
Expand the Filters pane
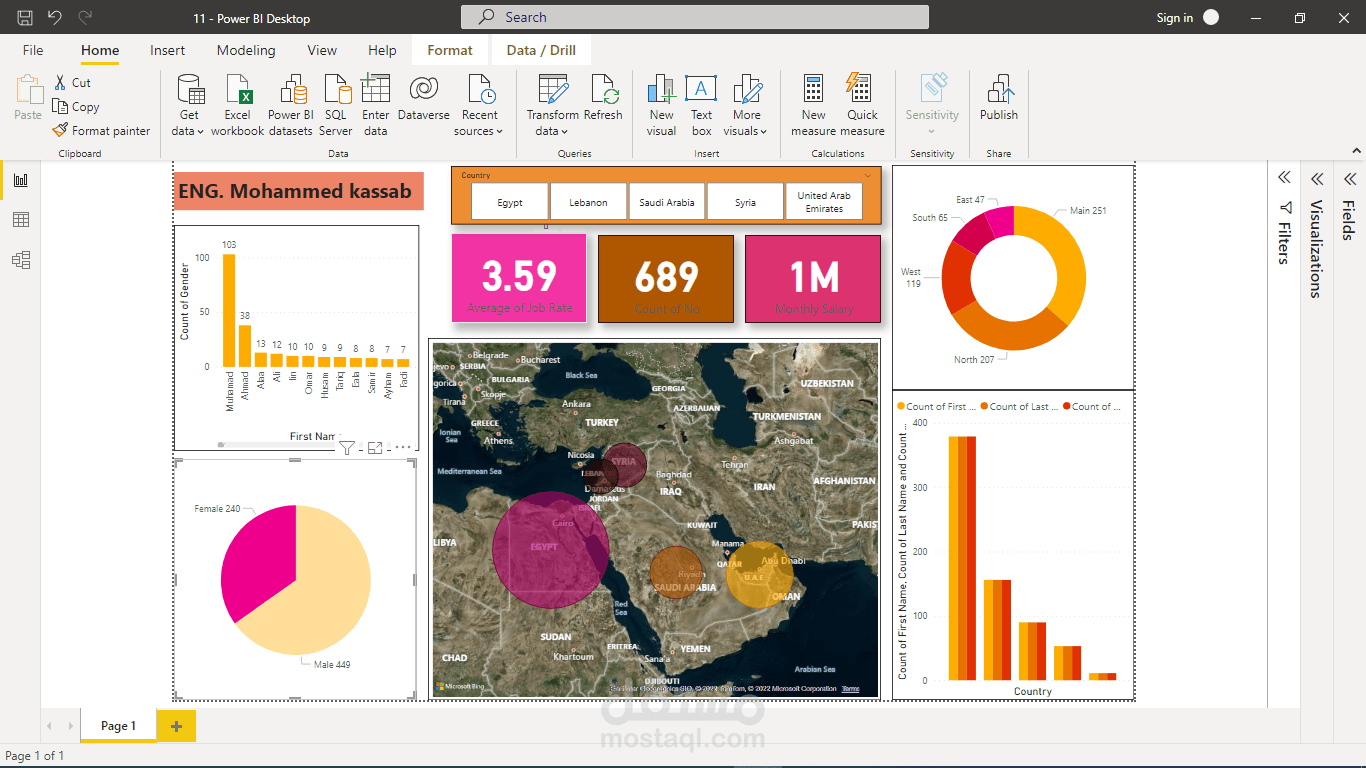pyautogui.click(x=1284, y=178)
